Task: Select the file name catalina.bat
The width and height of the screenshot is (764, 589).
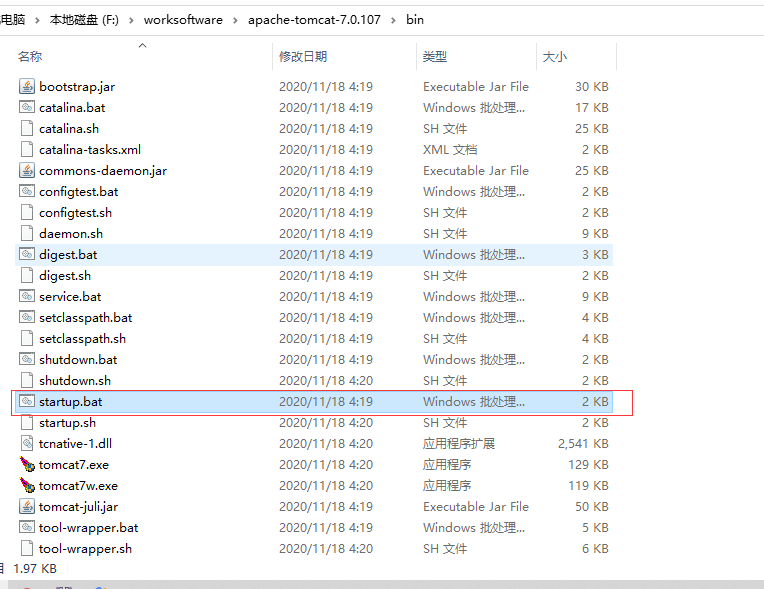Action: [72, 108]
